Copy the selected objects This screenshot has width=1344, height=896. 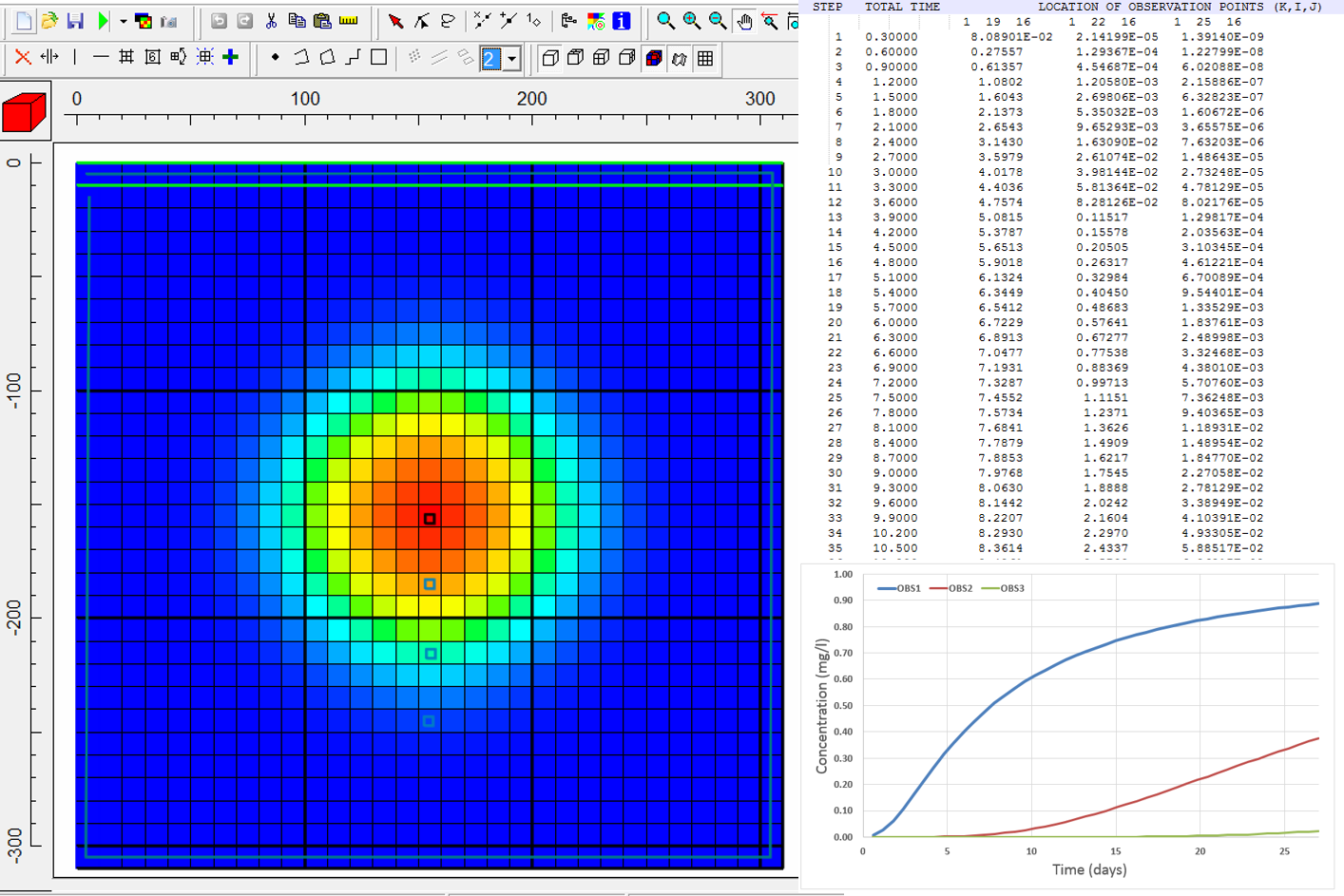click(297, 21)
